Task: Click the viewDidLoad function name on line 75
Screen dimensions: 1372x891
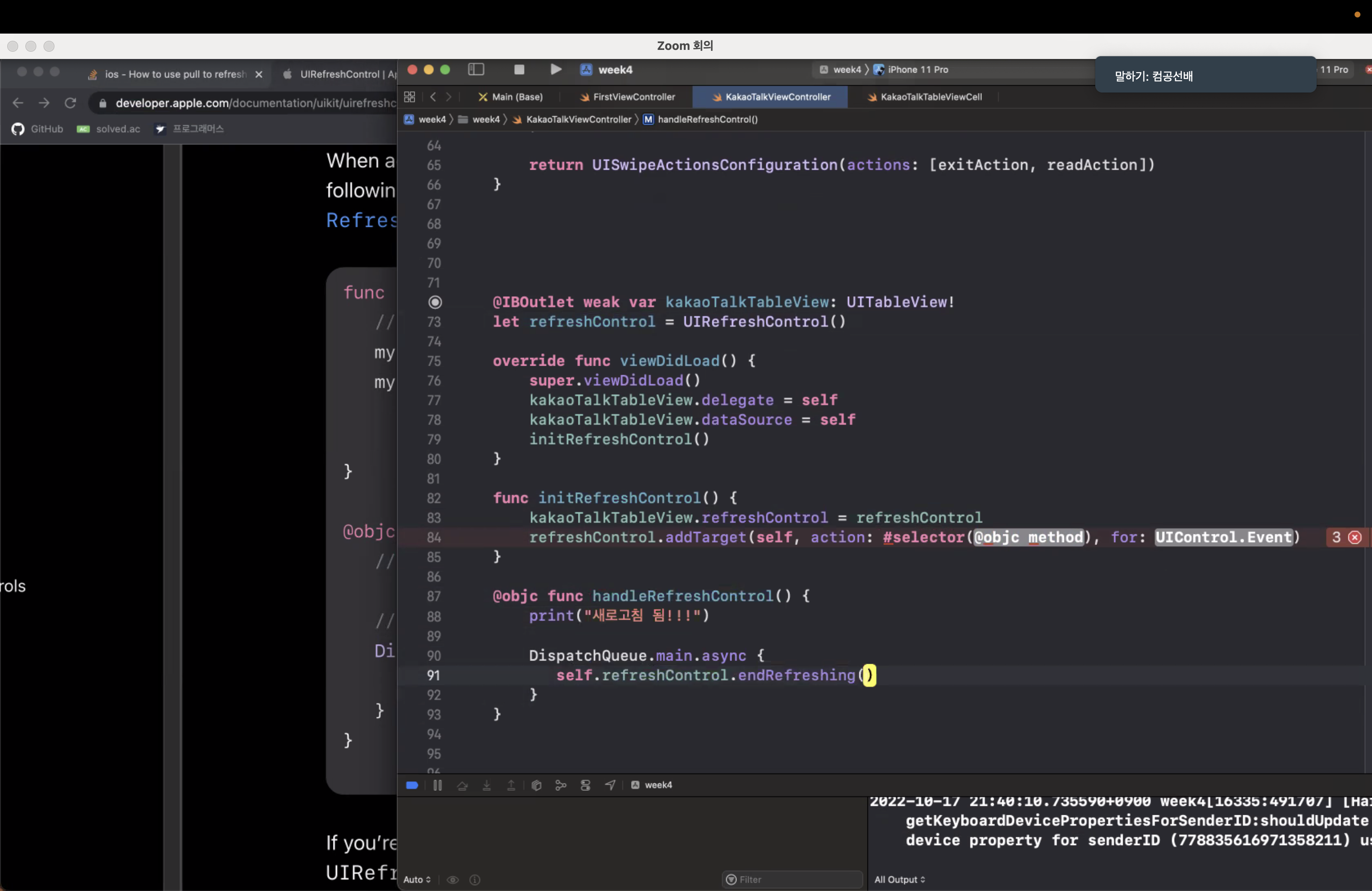Action: (669, 361)
